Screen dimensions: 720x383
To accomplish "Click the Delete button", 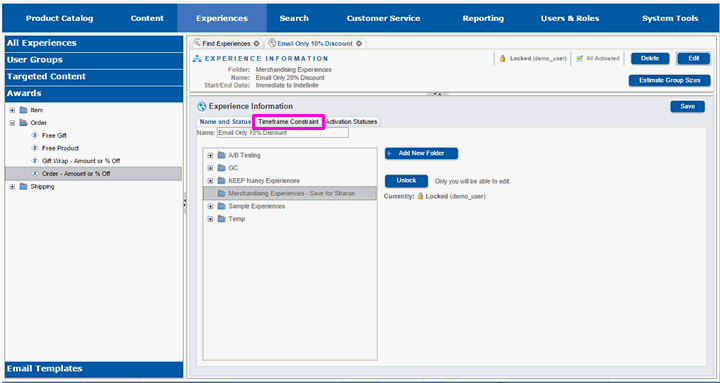I will point(650,58).
